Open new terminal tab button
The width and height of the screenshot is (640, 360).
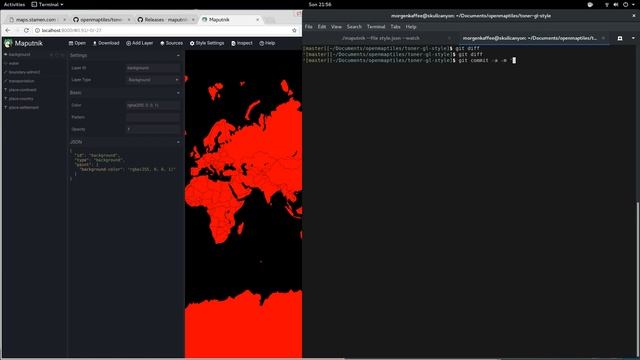(x=620, y=38)
